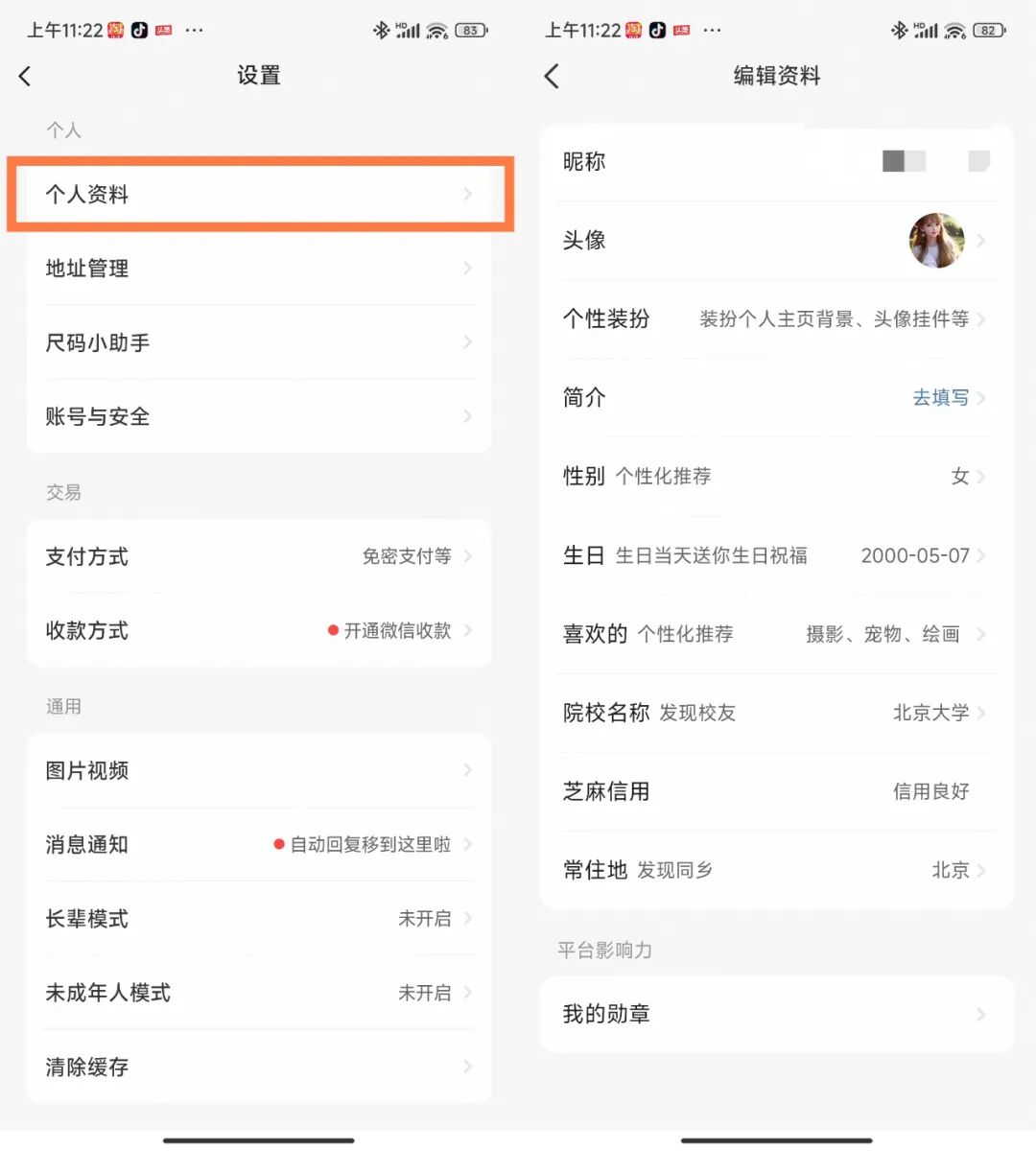Tap 开通微信收款 in 收款方式 row
Viewport: 1036px width, 1151px height.
click(396, 631)
